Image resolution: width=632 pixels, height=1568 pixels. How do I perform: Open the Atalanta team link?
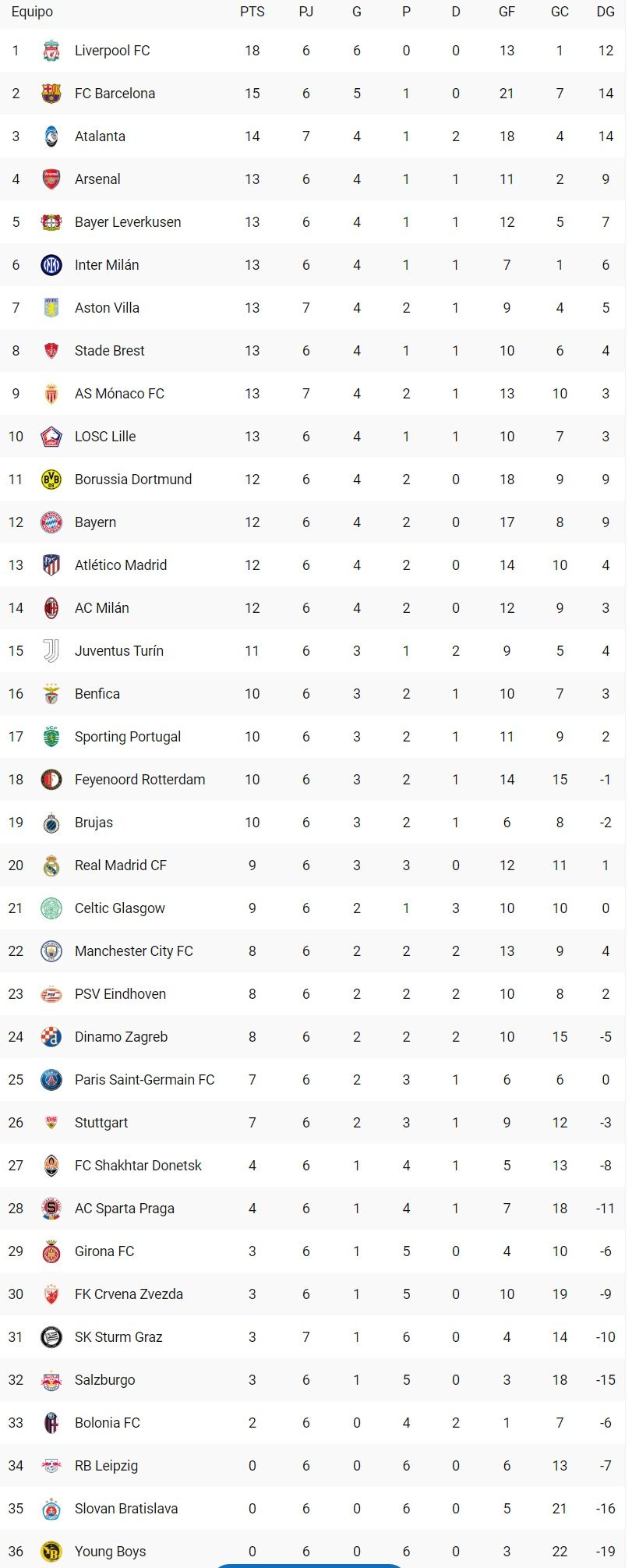point(100,136)
